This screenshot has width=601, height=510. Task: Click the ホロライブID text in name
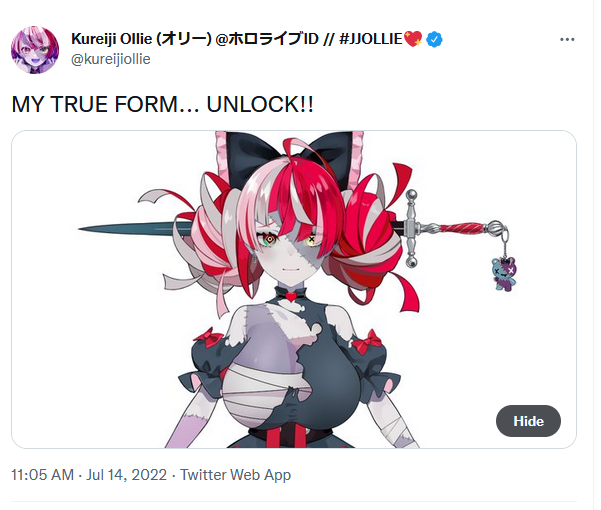(273, 39)
